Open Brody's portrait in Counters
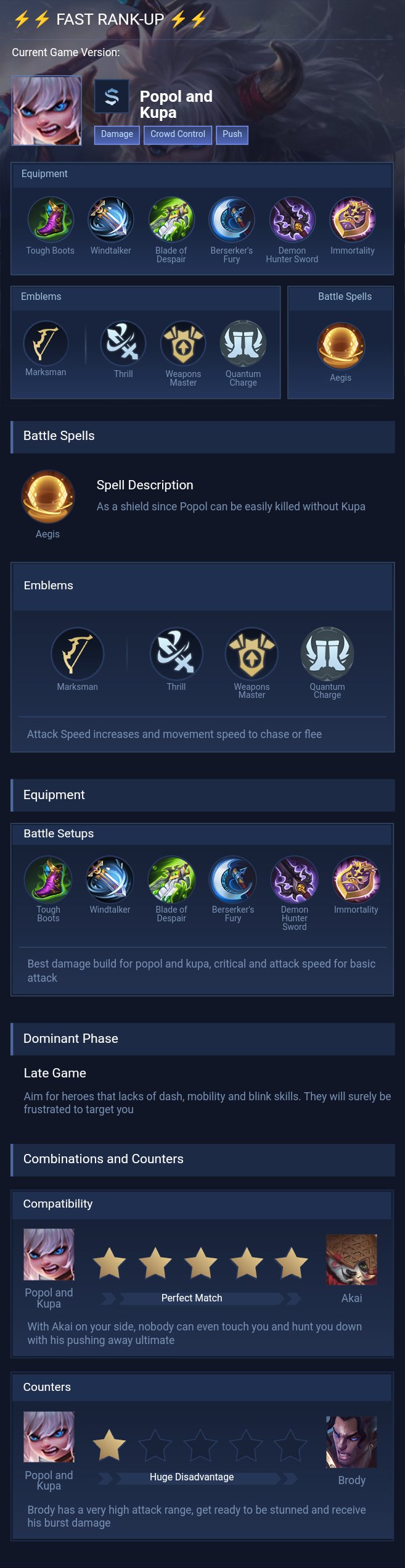 pos(351,1441)
